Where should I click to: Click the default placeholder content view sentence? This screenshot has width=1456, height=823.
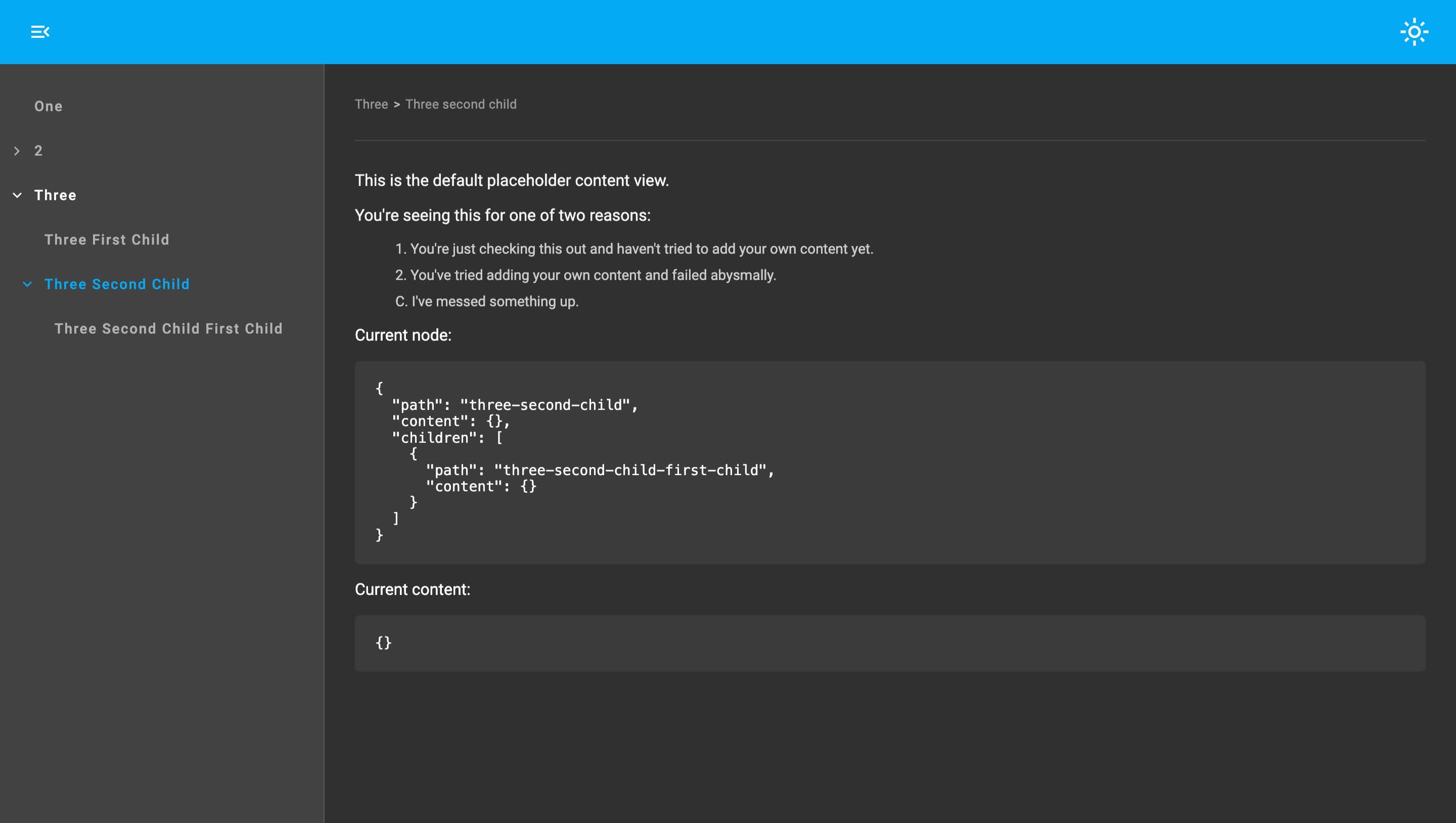click(512, 180)
